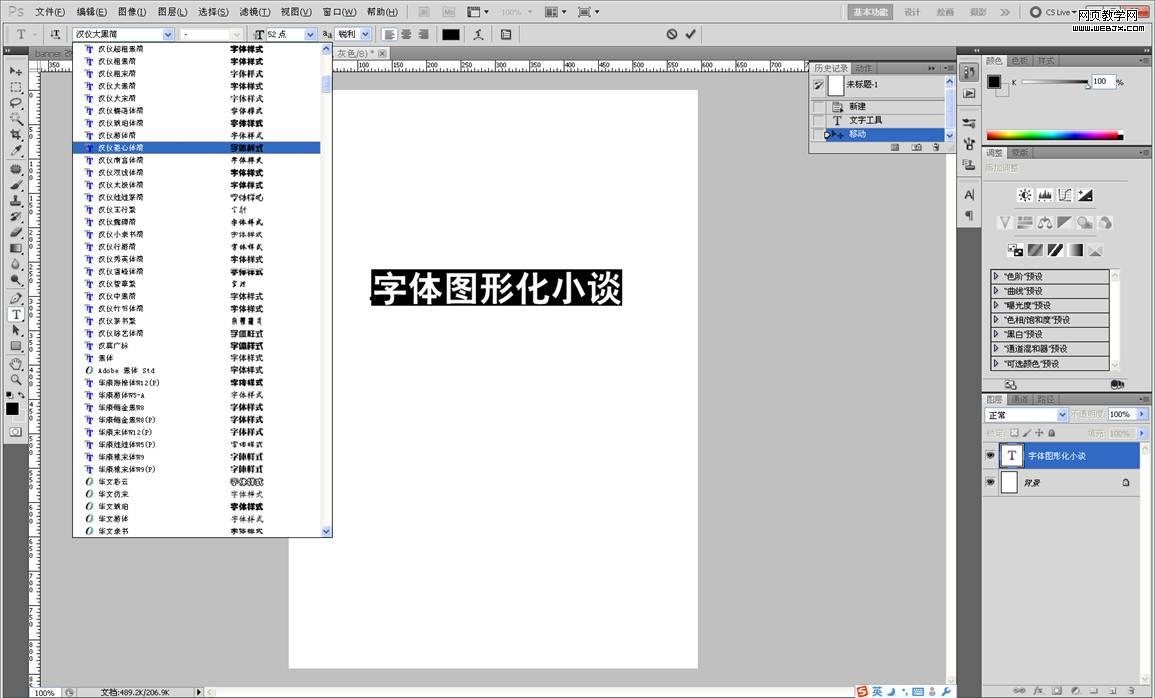1155x698 pixels.
Task: Pick the Eyedropper tool
Action: 16,151
